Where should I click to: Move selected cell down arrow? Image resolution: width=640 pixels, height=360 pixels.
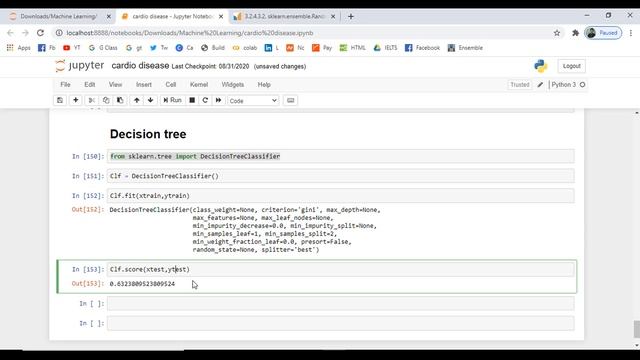(151, 100)
